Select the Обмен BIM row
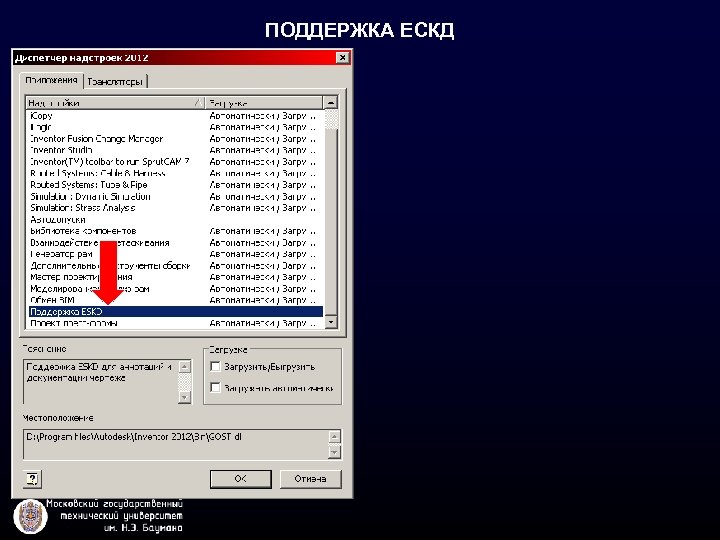The image size is (720, 540). click(175, 300)
